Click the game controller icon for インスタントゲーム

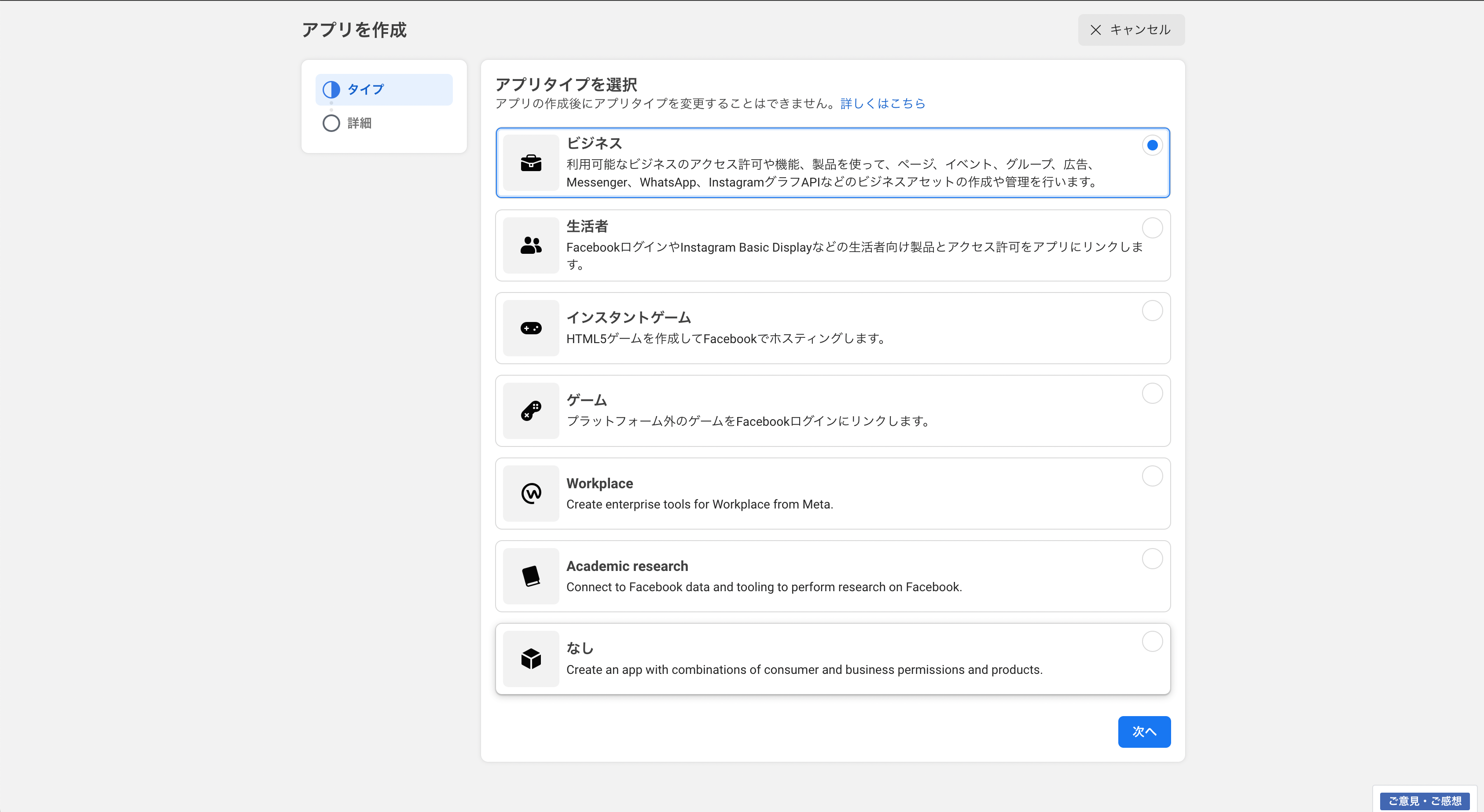pyautogui.click(x=531, y=328)
